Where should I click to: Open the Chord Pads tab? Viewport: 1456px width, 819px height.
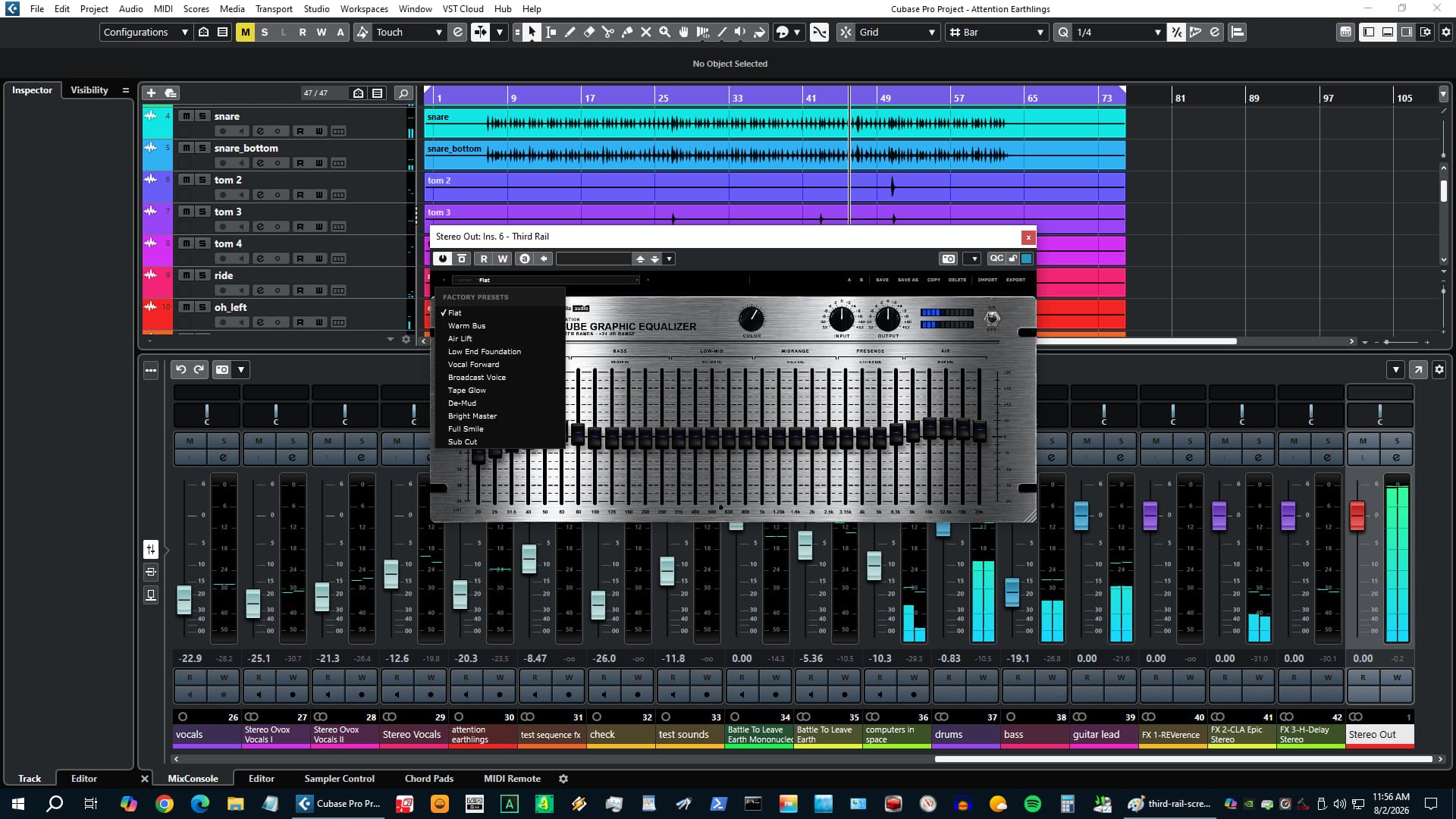point(428,778)
